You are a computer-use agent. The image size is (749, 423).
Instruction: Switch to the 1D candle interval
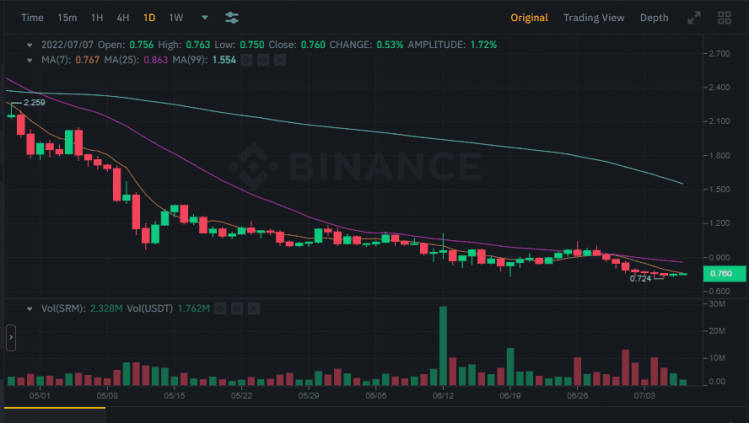(149, 18)
